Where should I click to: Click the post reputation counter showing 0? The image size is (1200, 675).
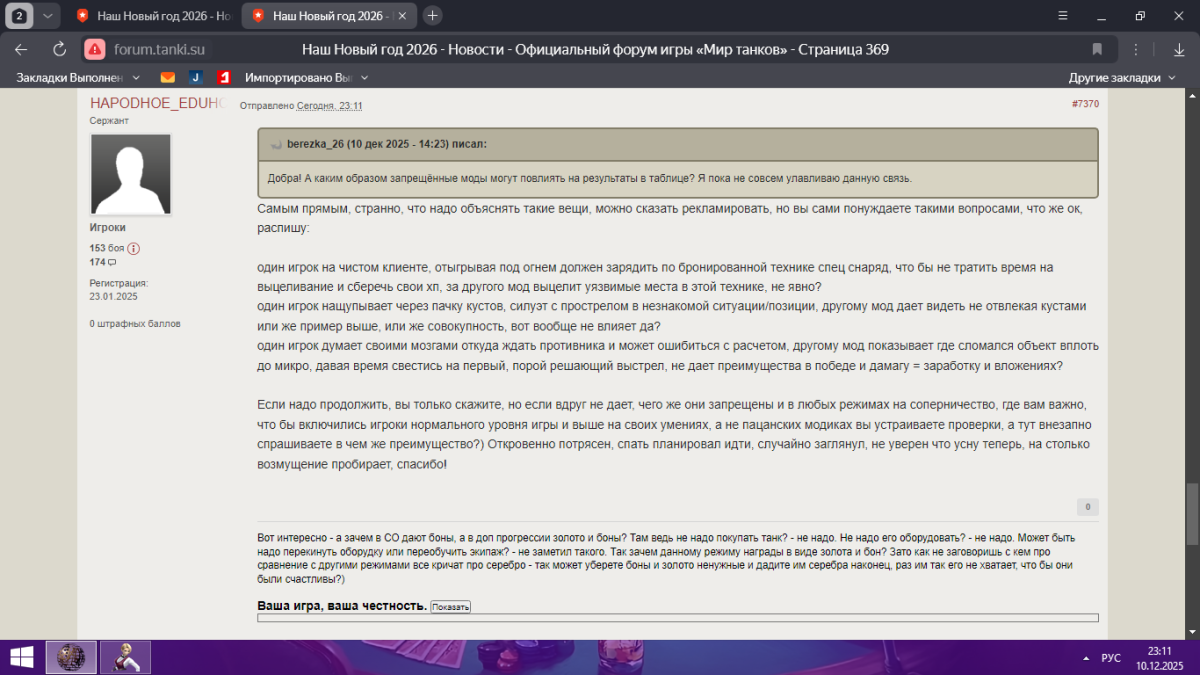(x=1087, y=507)
